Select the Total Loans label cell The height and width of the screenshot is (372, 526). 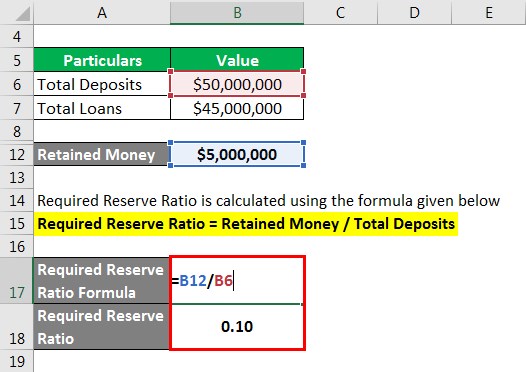(102, 108)
